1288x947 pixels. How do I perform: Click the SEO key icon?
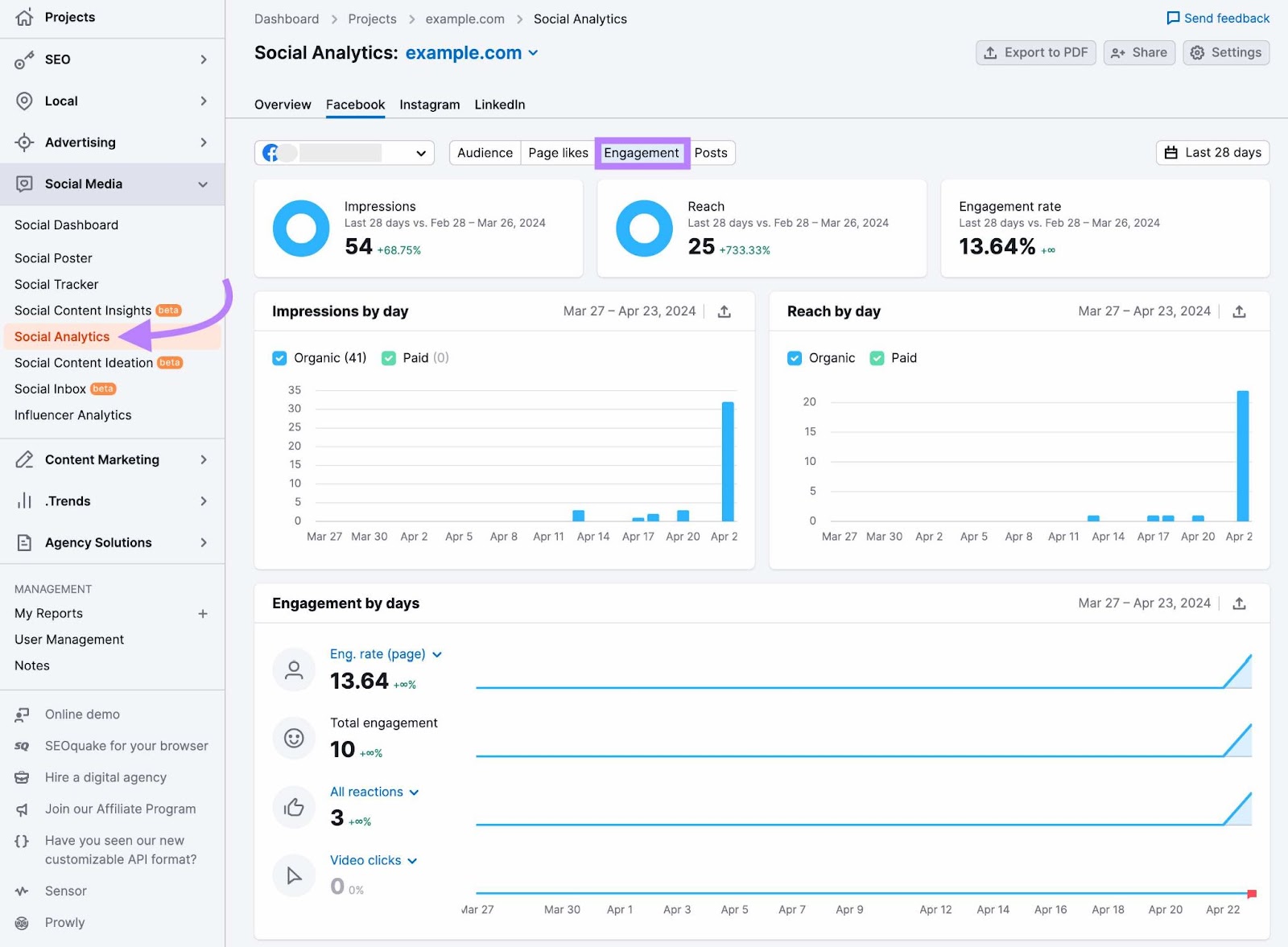pyautogui.click(x=24, y=60)
